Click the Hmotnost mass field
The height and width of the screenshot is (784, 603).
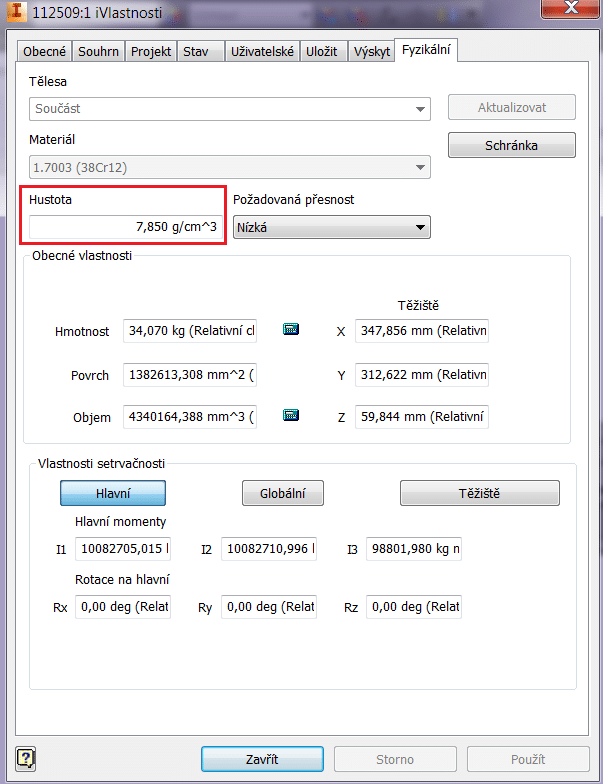point(190,331)
